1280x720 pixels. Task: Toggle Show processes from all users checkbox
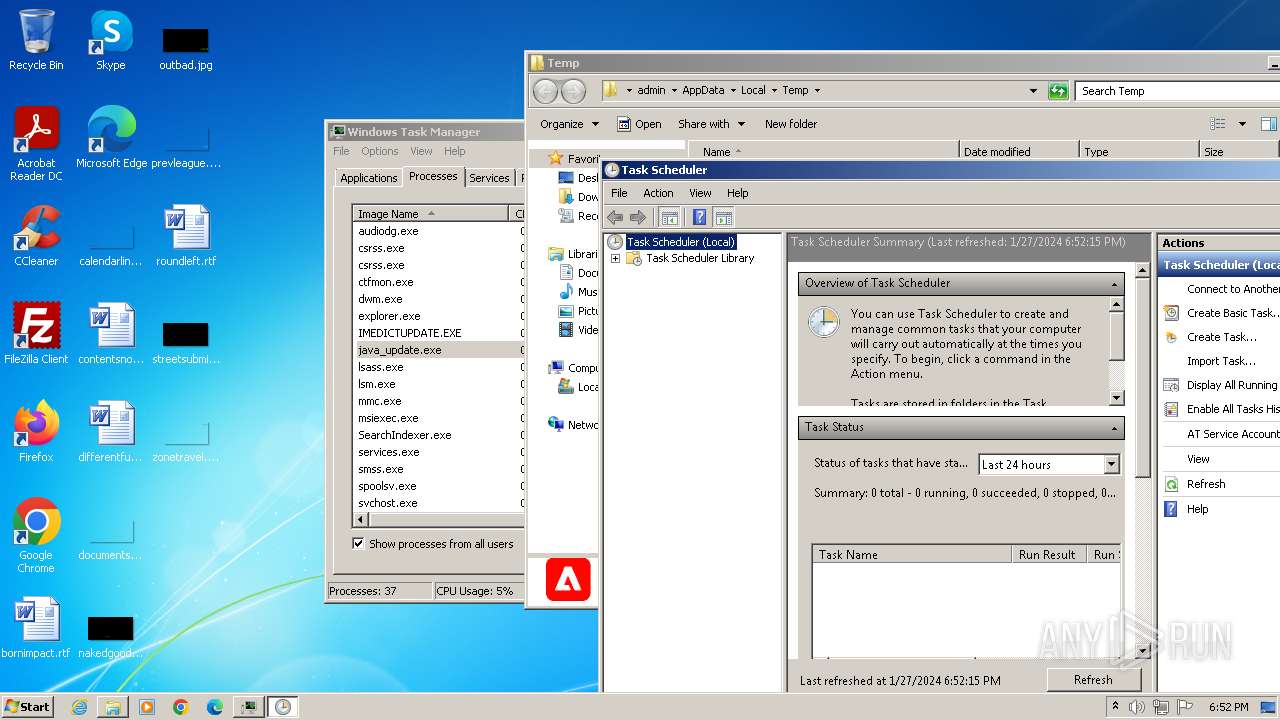(358, 544)
